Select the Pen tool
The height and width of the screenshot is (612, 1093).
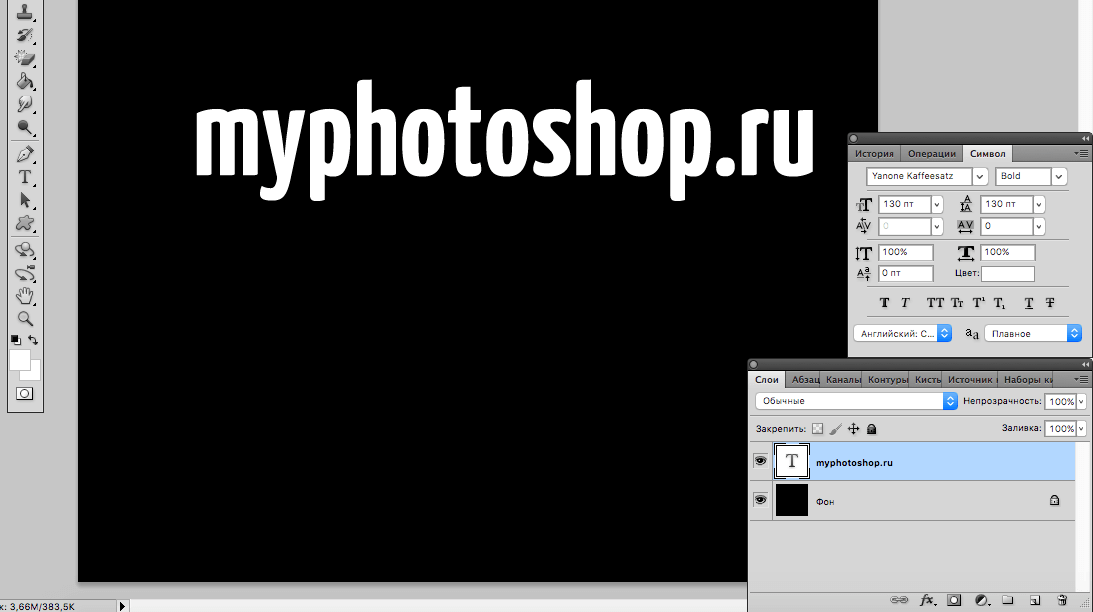[25, 154]
